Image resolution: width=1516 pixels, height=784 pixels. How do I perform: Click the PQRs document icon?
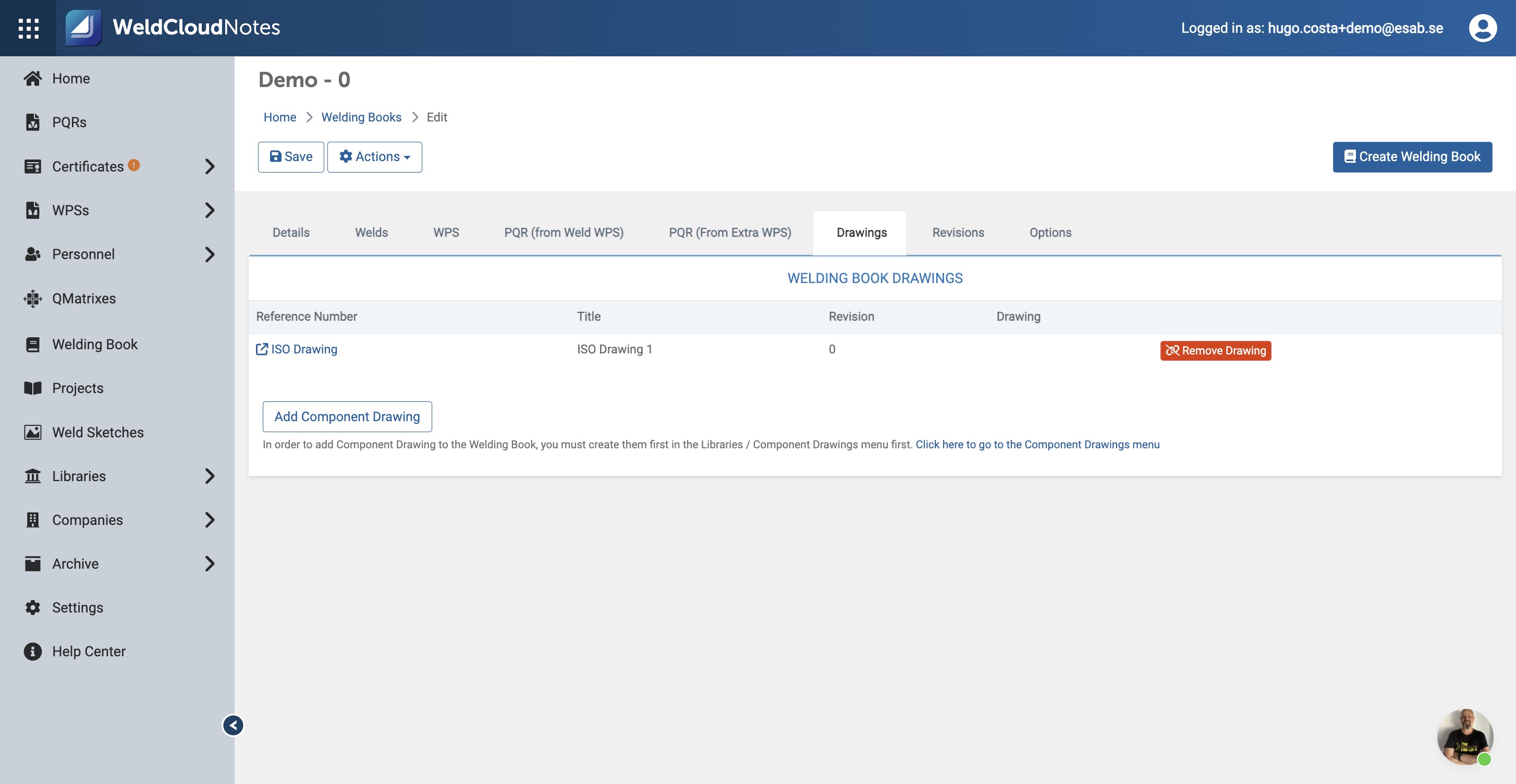coord(33,122)
